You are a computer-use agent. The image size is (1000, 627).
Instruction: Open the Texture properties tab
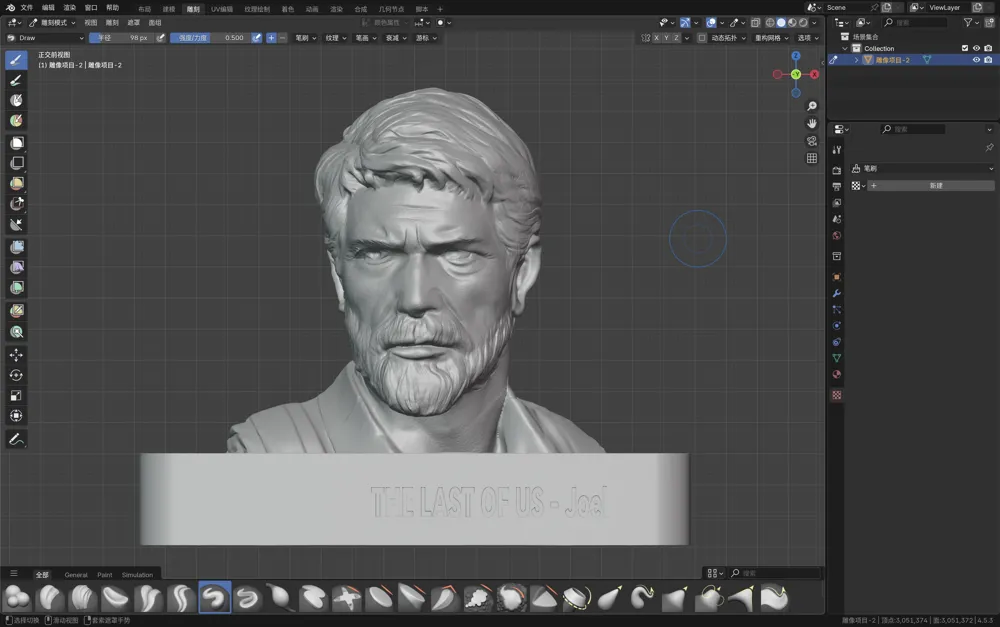[837, 395]
